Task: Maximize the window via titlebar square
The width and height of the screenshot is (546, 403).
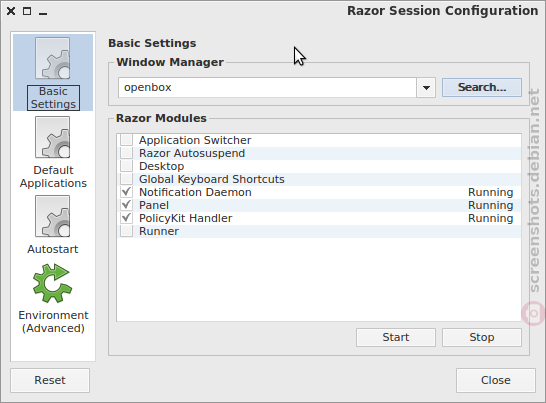Action: tap(27, 11)
